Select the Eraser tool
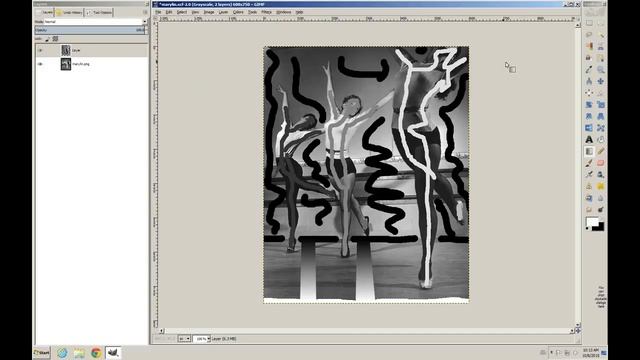 point(600,163)
